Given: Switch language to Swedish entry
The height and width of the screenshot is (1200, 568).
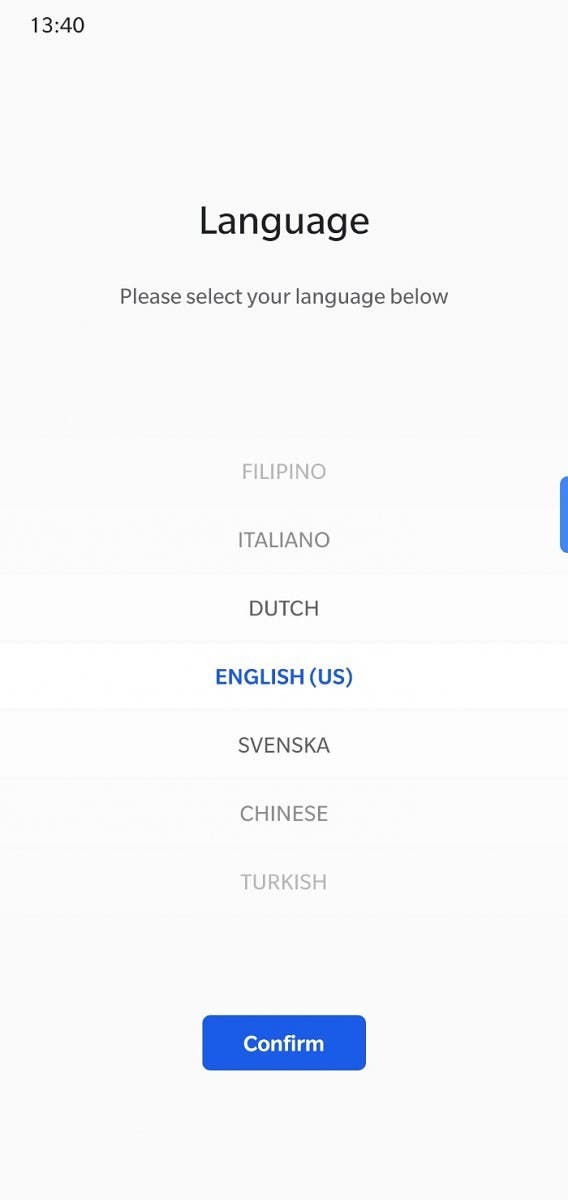Looking at the screenshot, I should (284, 745).
